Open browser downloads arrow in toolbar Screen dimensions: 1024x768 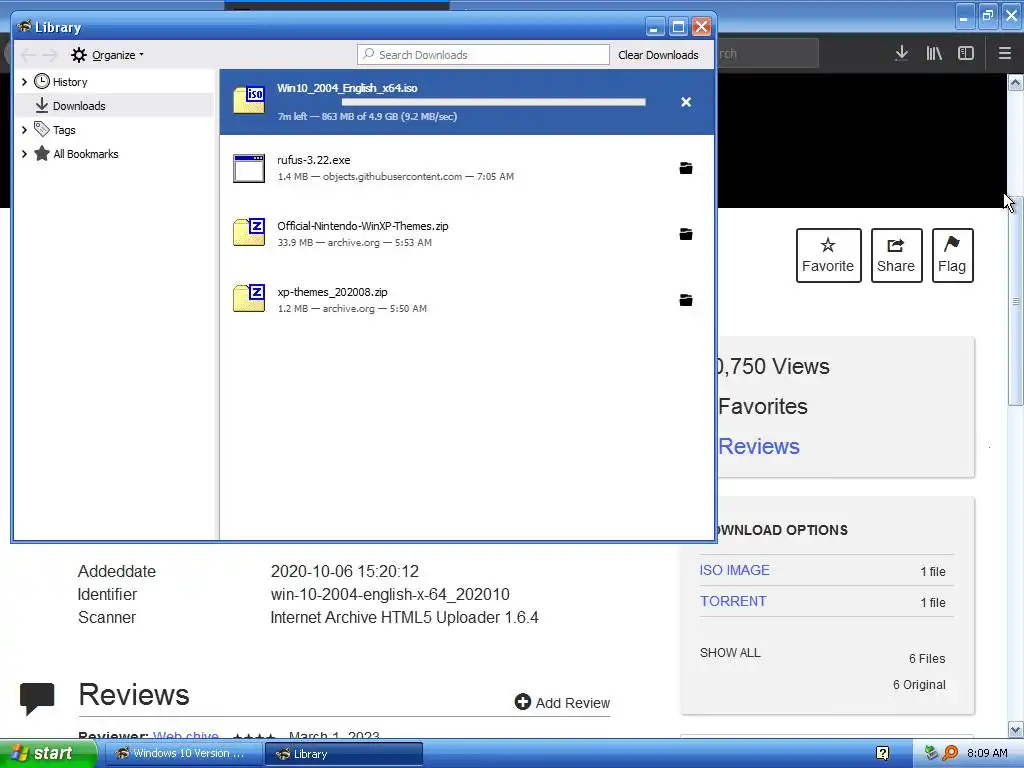[901, 54]
